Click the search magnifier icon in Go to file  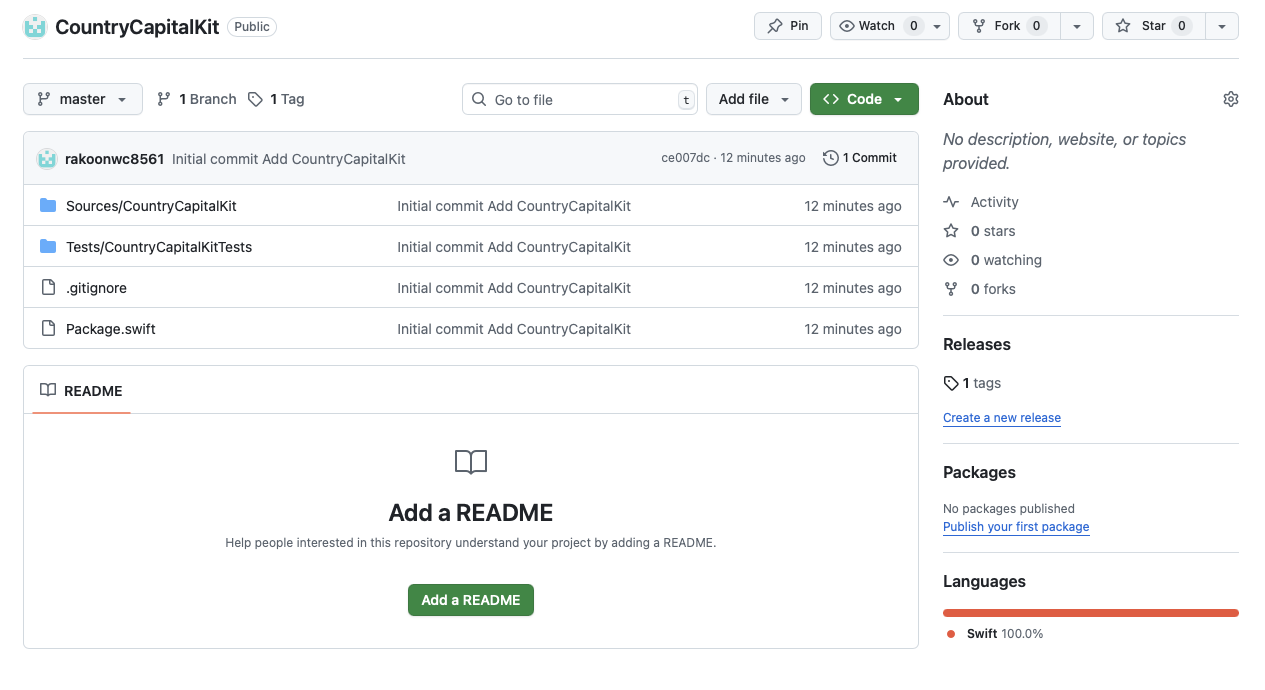click(x=480, y=99)
